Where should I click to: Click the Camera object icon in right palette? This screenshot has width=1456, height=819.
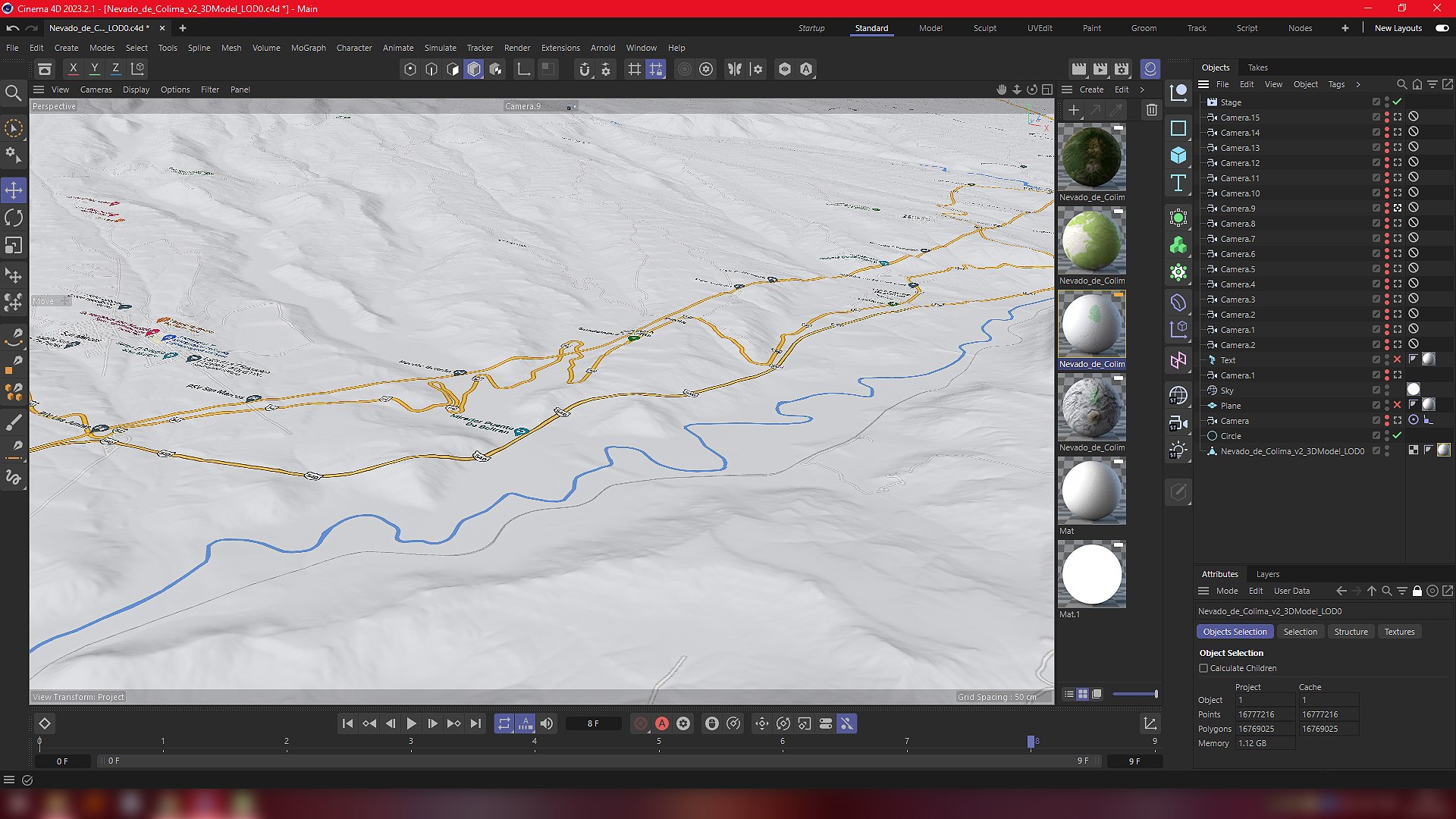(1178, 423)
